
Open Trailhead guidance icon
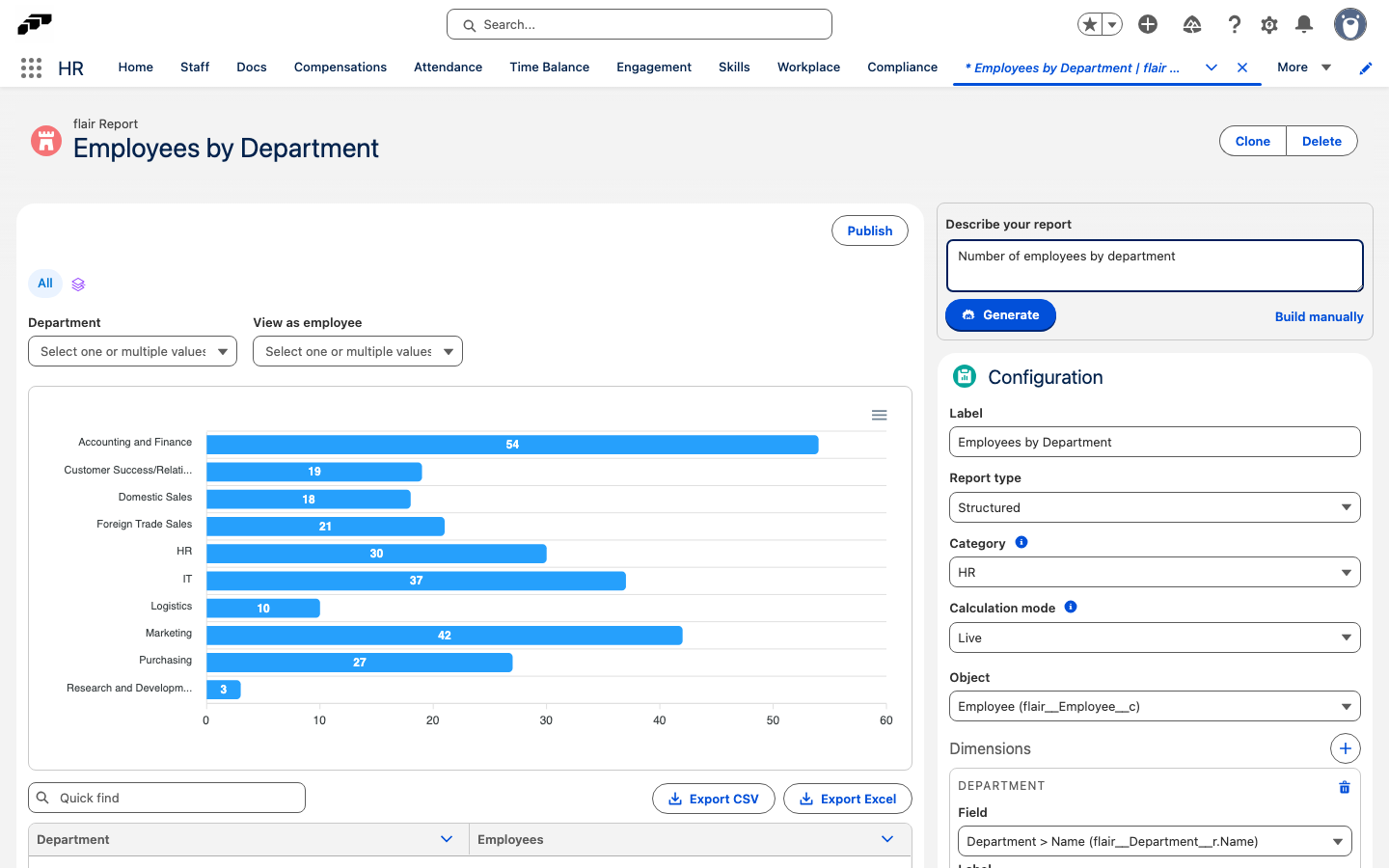[1192, 24]
